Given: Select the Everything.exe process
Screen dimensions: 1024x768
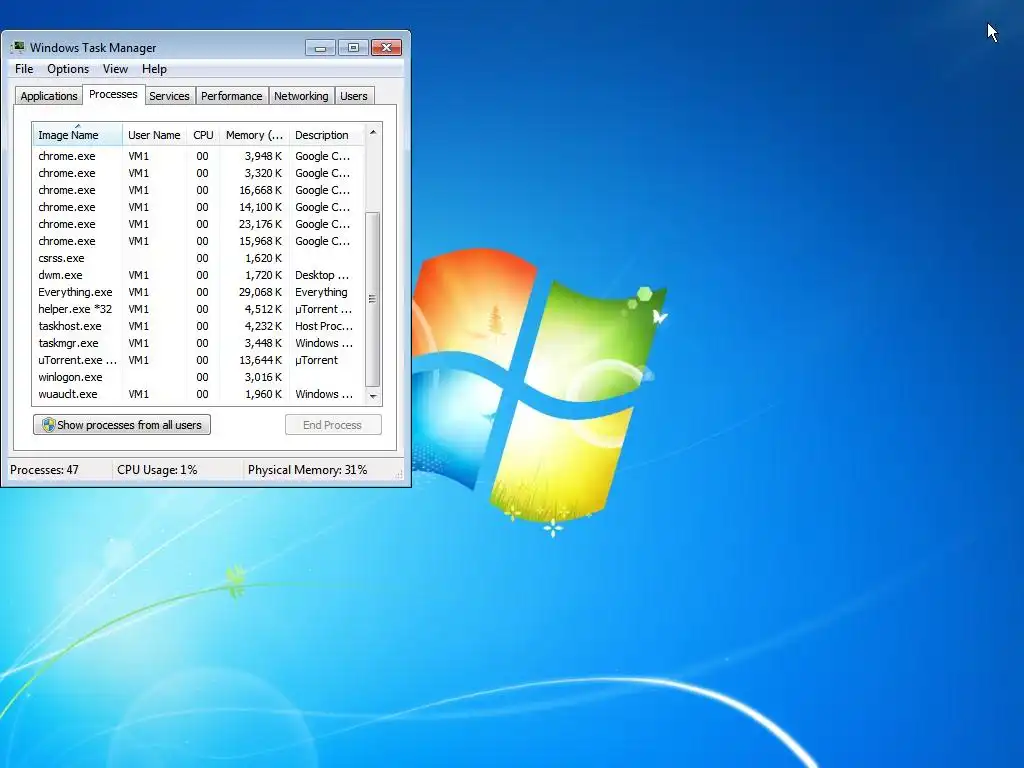Looking at the screenshot, I should pyautogui.click(x=198, y=292).
